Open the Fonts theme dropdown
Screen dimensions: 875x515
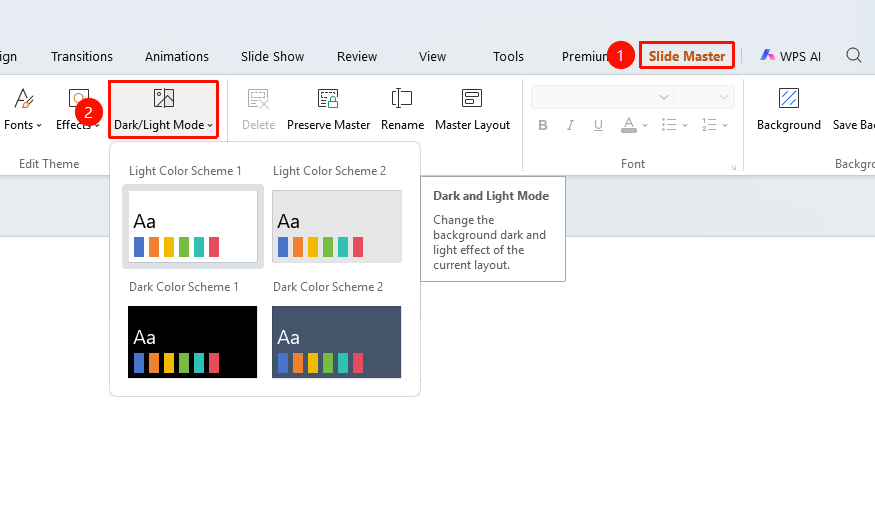pos(23,109)
